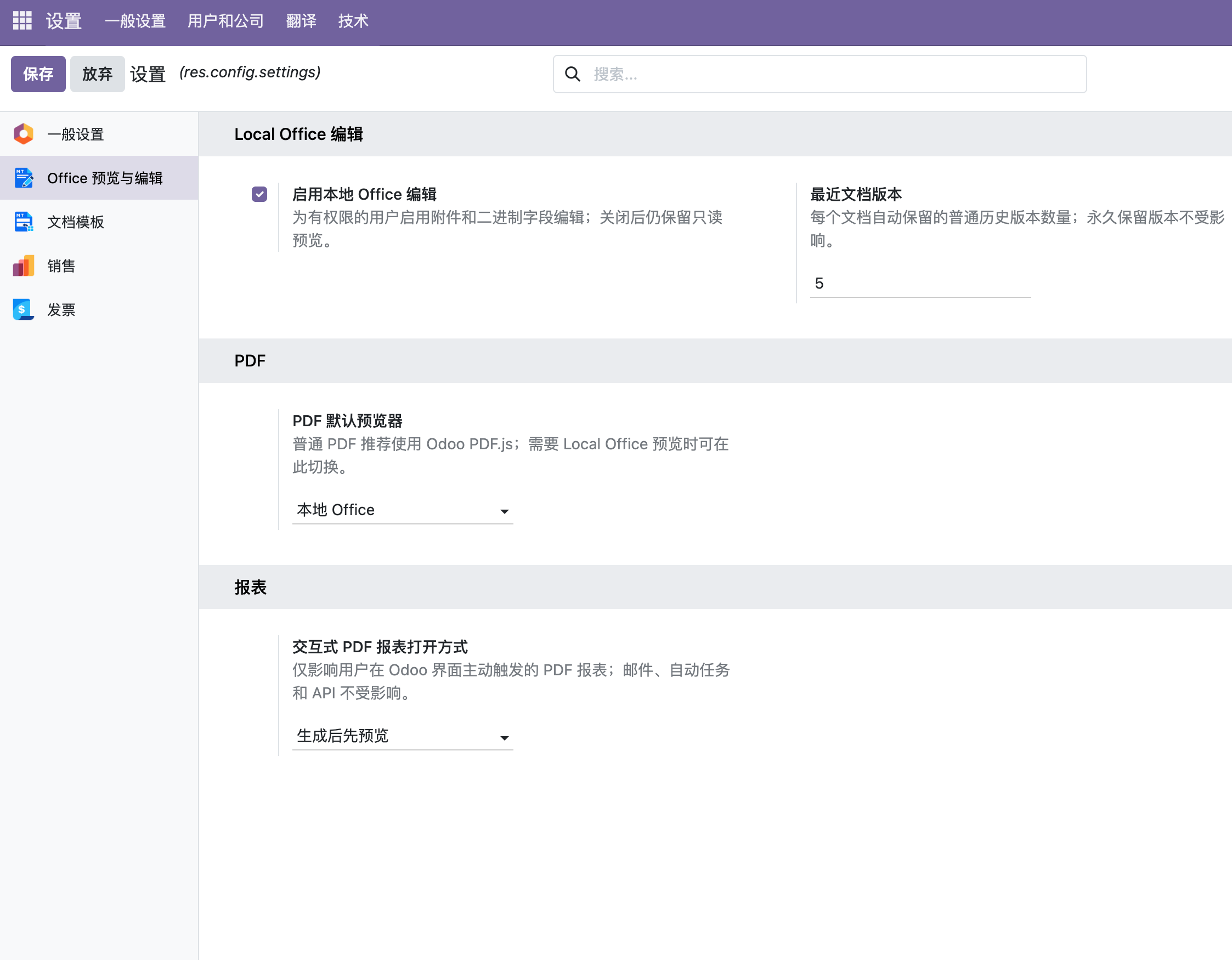Screen dimensions: 1232x960
Task: Click the PDF 默认预览器 label
Action: 347,421
